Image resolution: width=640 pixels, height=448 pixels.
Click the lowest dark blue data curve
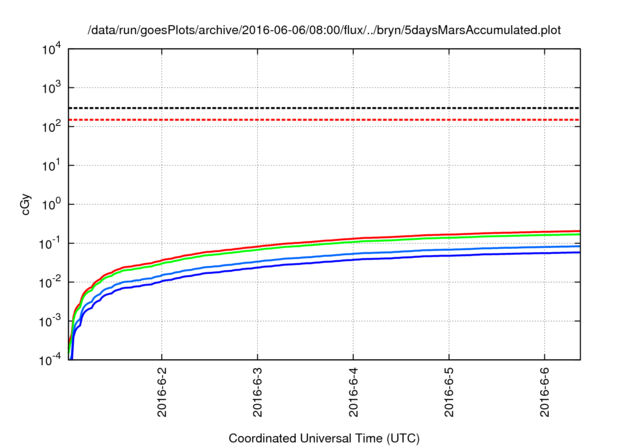400,258
